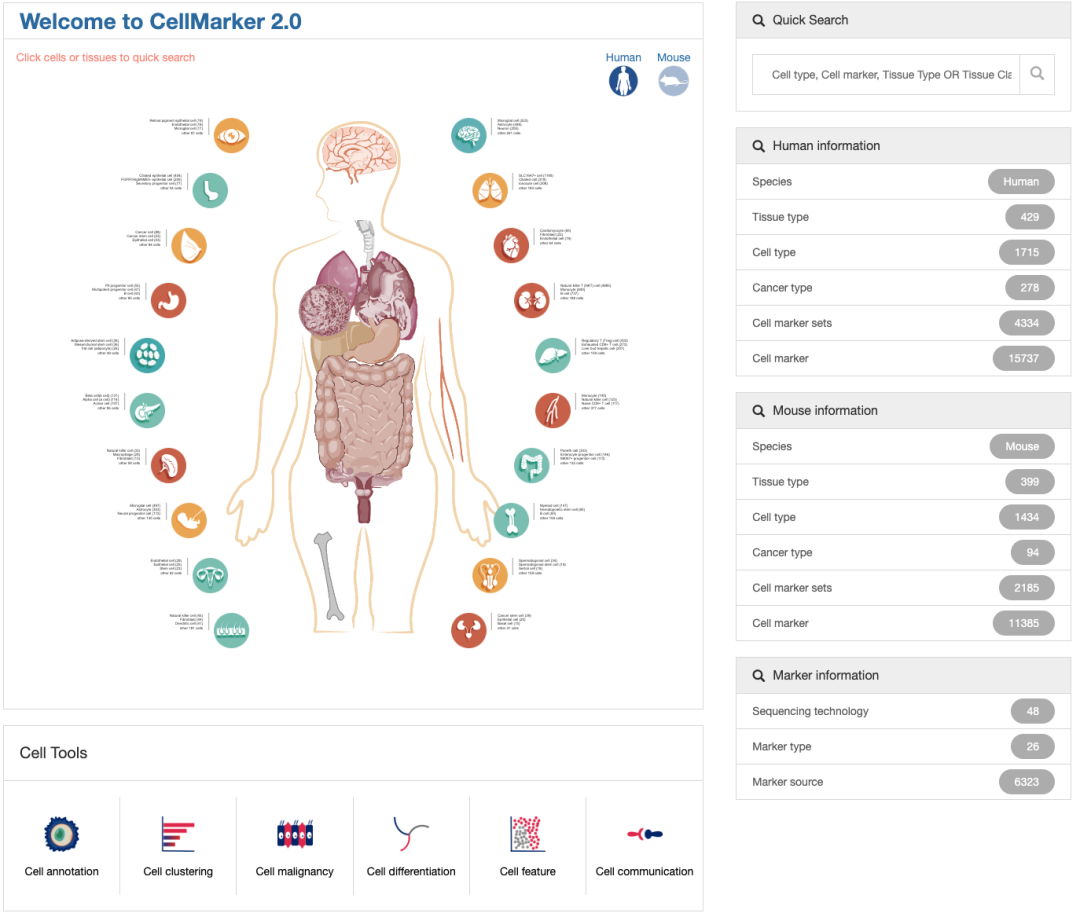Viewport: 1080px width, 913px height.
Task: Open the red spleen tissue icon
Action: pyautogui.click(x=168, y=465)
